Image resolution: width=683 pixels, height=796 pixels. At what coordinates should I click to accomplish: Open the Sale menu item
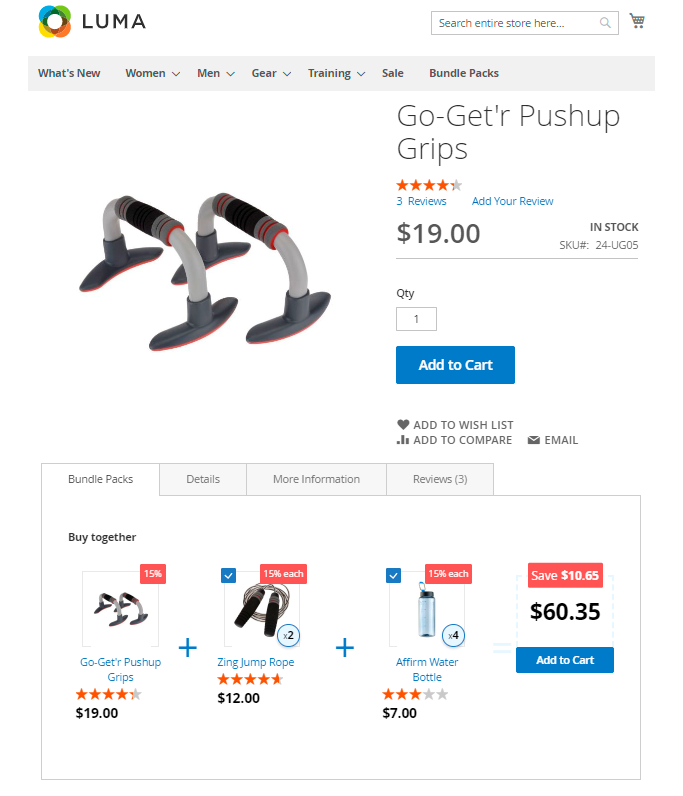pos(393,73)
